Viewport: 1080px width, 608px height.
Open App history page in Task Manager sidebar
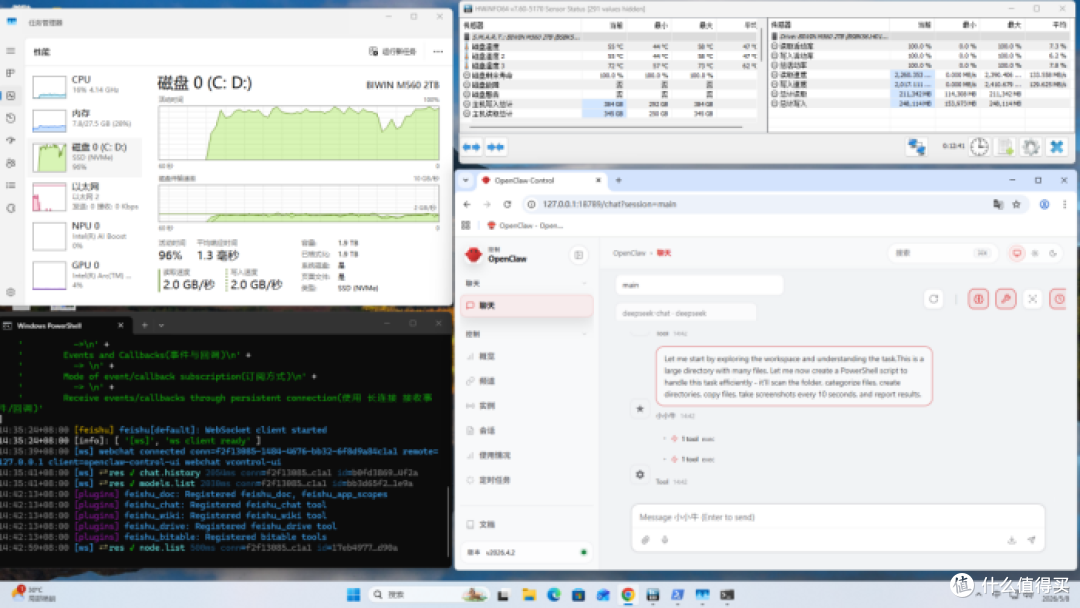point(10,118)
